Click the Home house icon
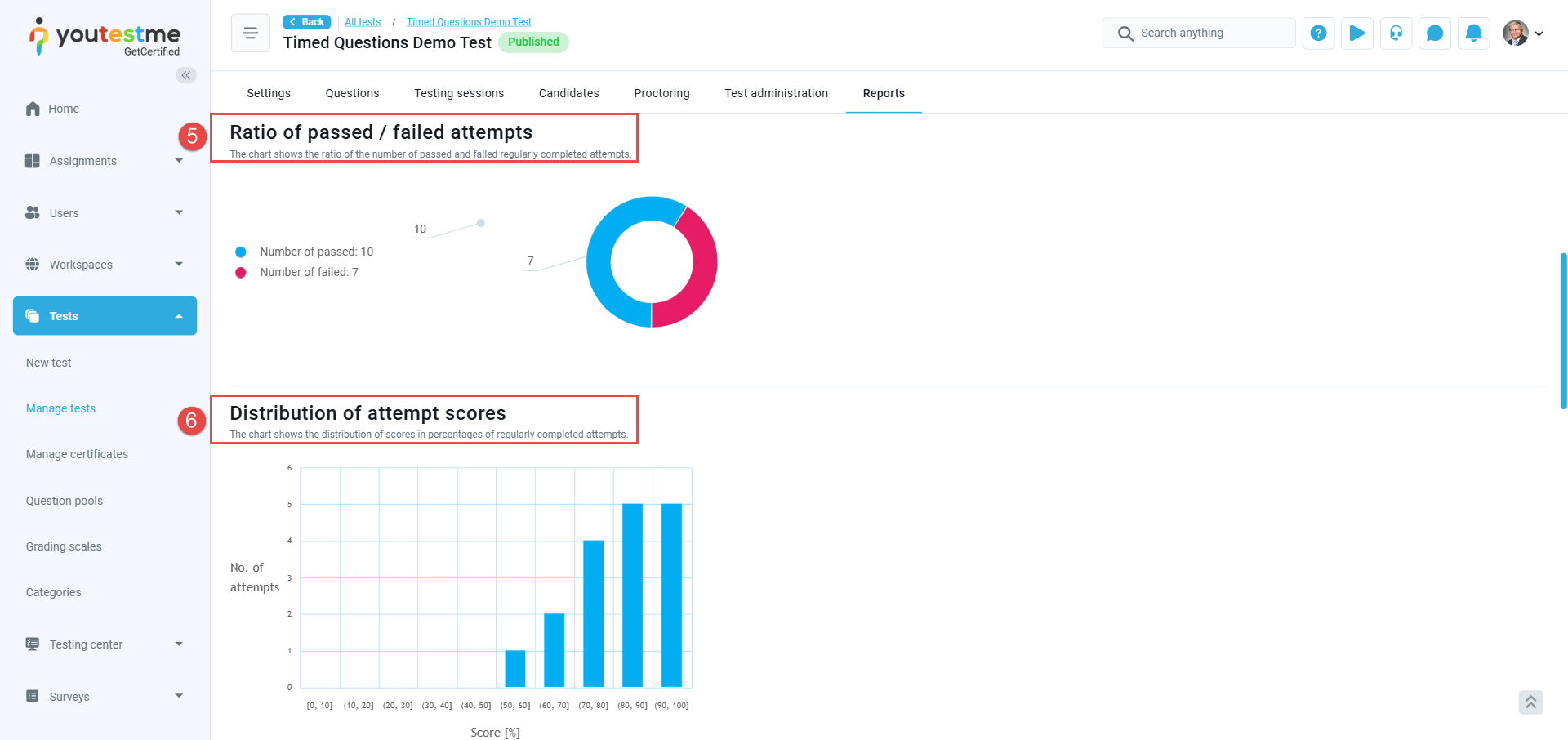1568x740 pixels. [33, 109]
